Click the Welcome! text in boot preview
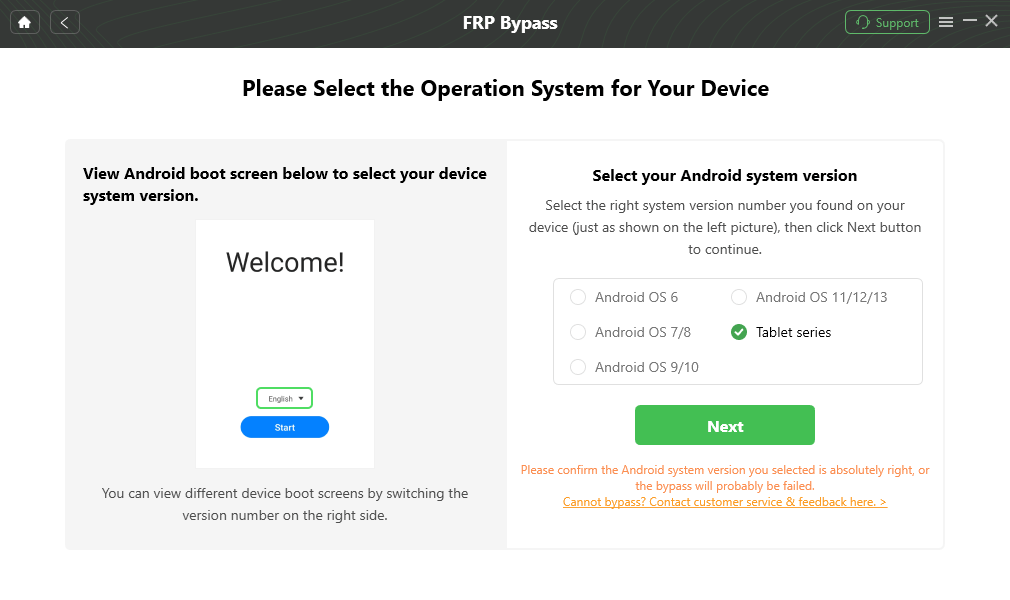The image size is (1010, 600). pos(285,262)
